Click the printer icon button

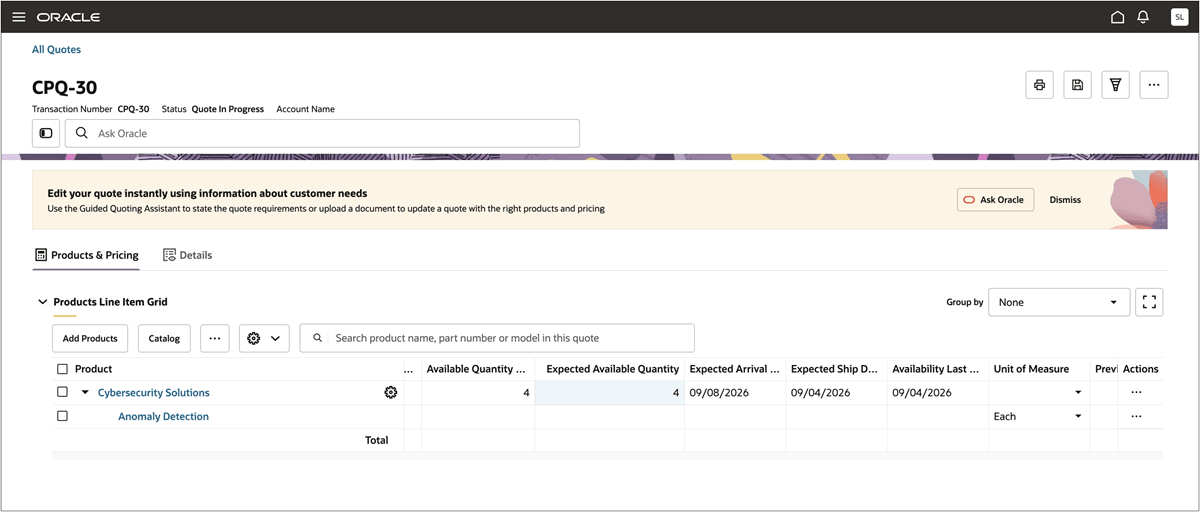click(x=1040, y=85)
